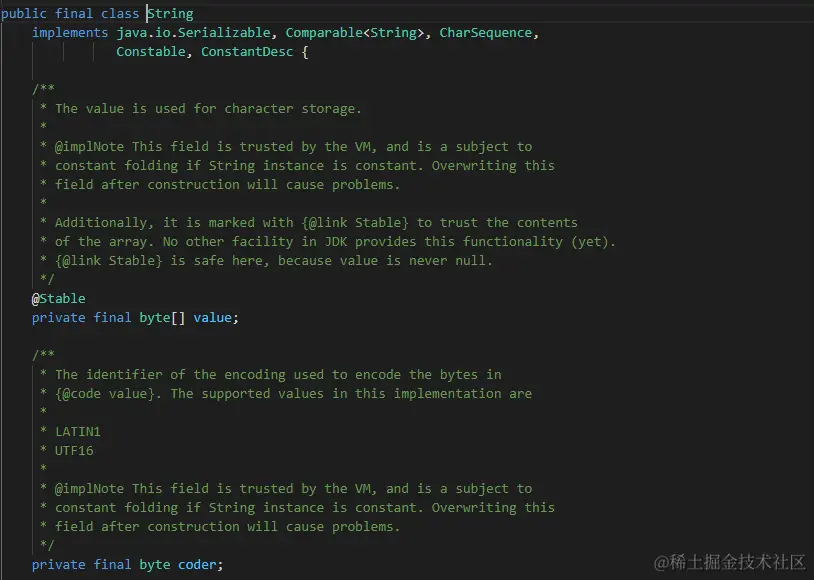Click the 'byte' type before coder
This screenshot has height=580, width=814.
pos(155,565)
